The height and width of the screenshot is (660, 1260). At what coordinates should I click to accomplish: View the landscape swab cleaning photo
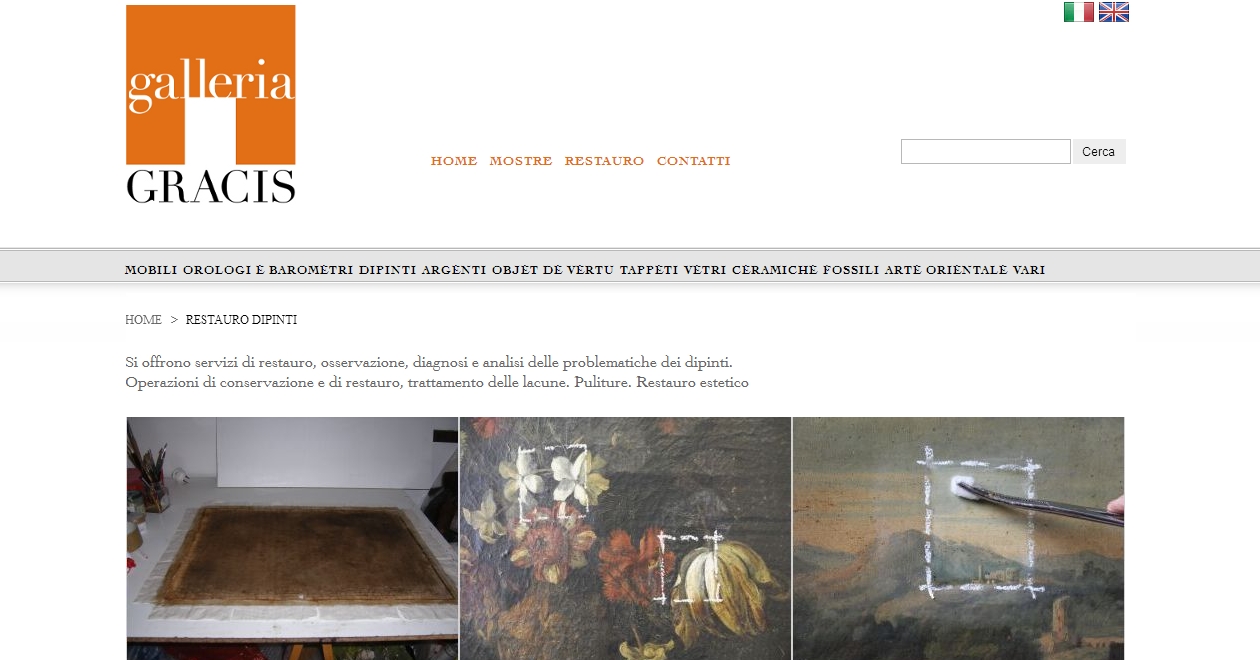point(958,538)
